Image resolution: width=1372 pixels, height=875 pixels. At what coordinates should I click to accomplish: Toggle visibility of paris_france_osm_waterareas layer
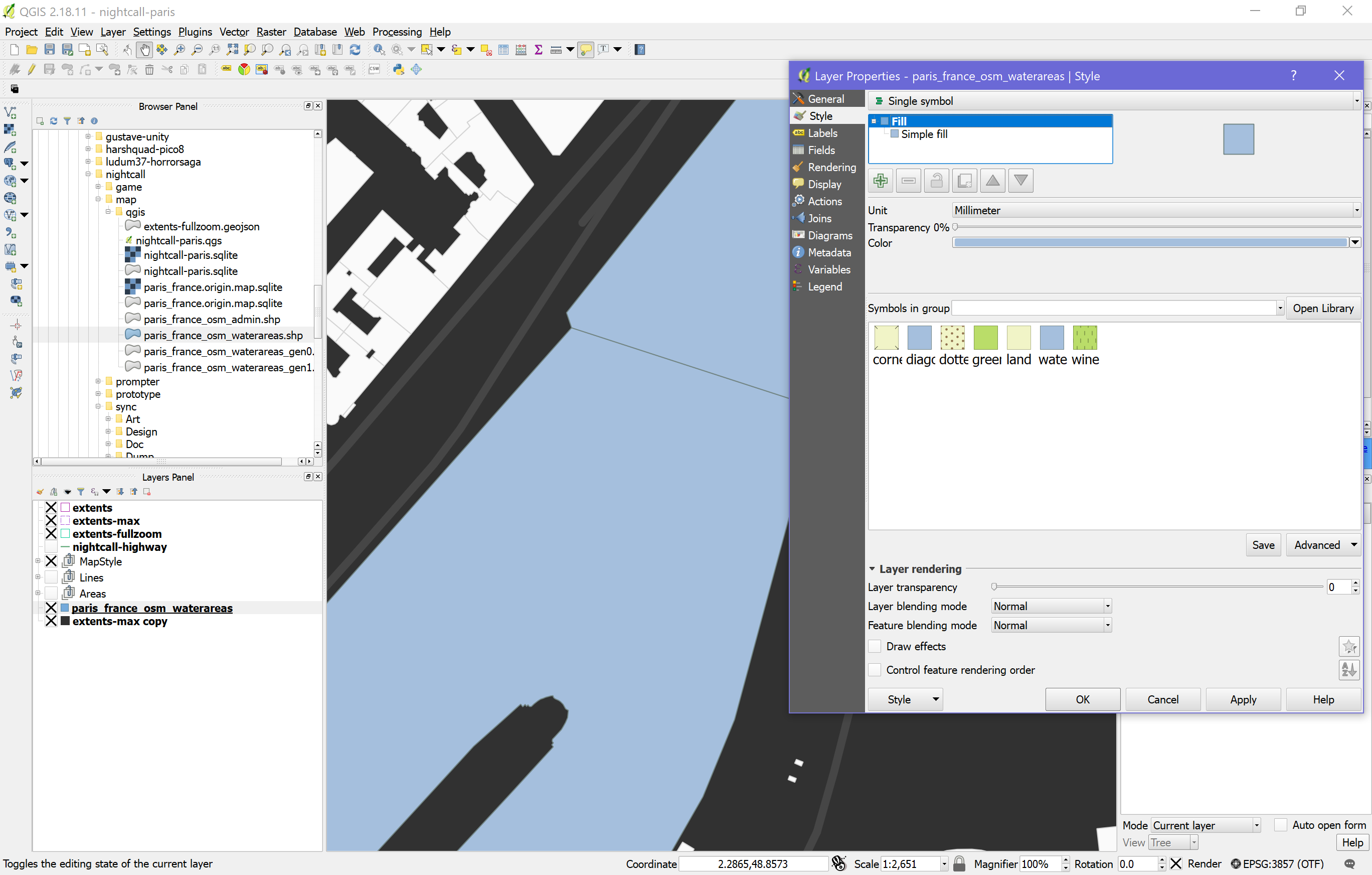(53, 607)
